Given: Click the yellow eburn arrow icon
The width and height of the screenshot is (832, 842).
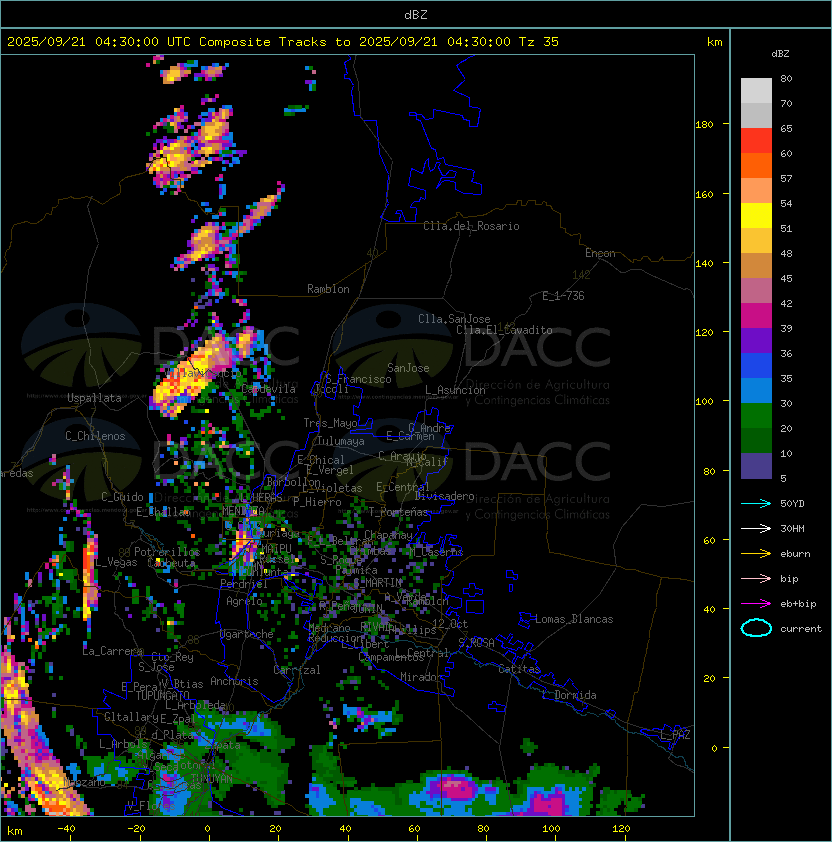Looking at the screenshot, I should [x=756, y=554].
